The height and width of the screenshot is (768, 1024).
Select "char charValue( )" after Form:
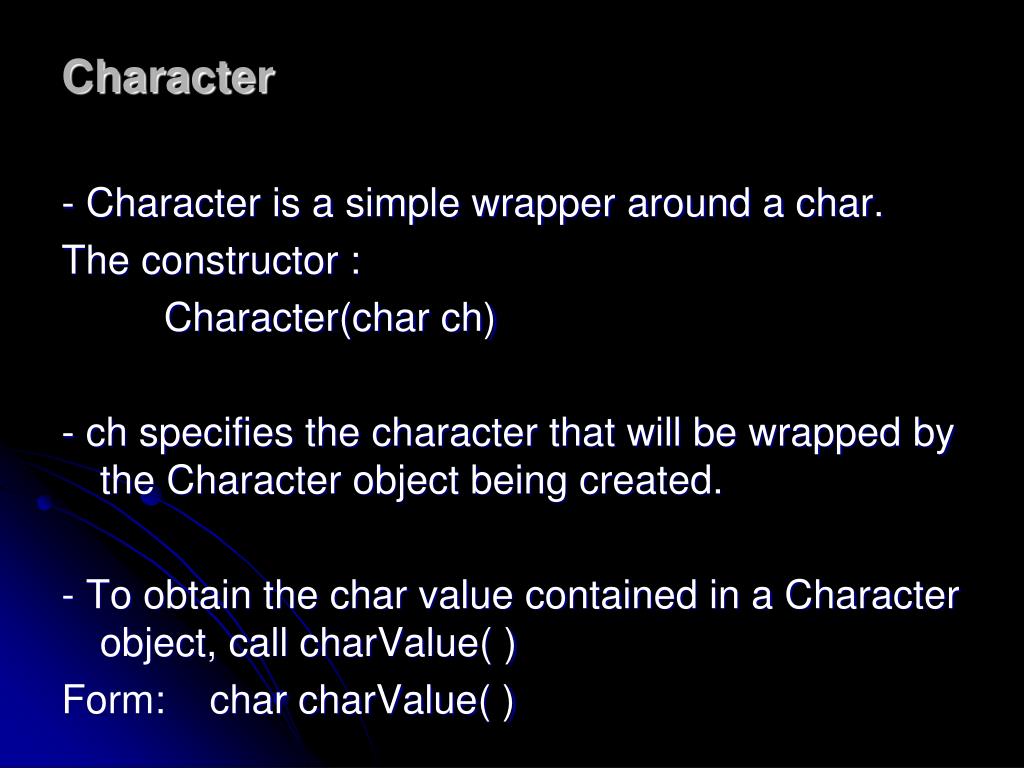362,701
